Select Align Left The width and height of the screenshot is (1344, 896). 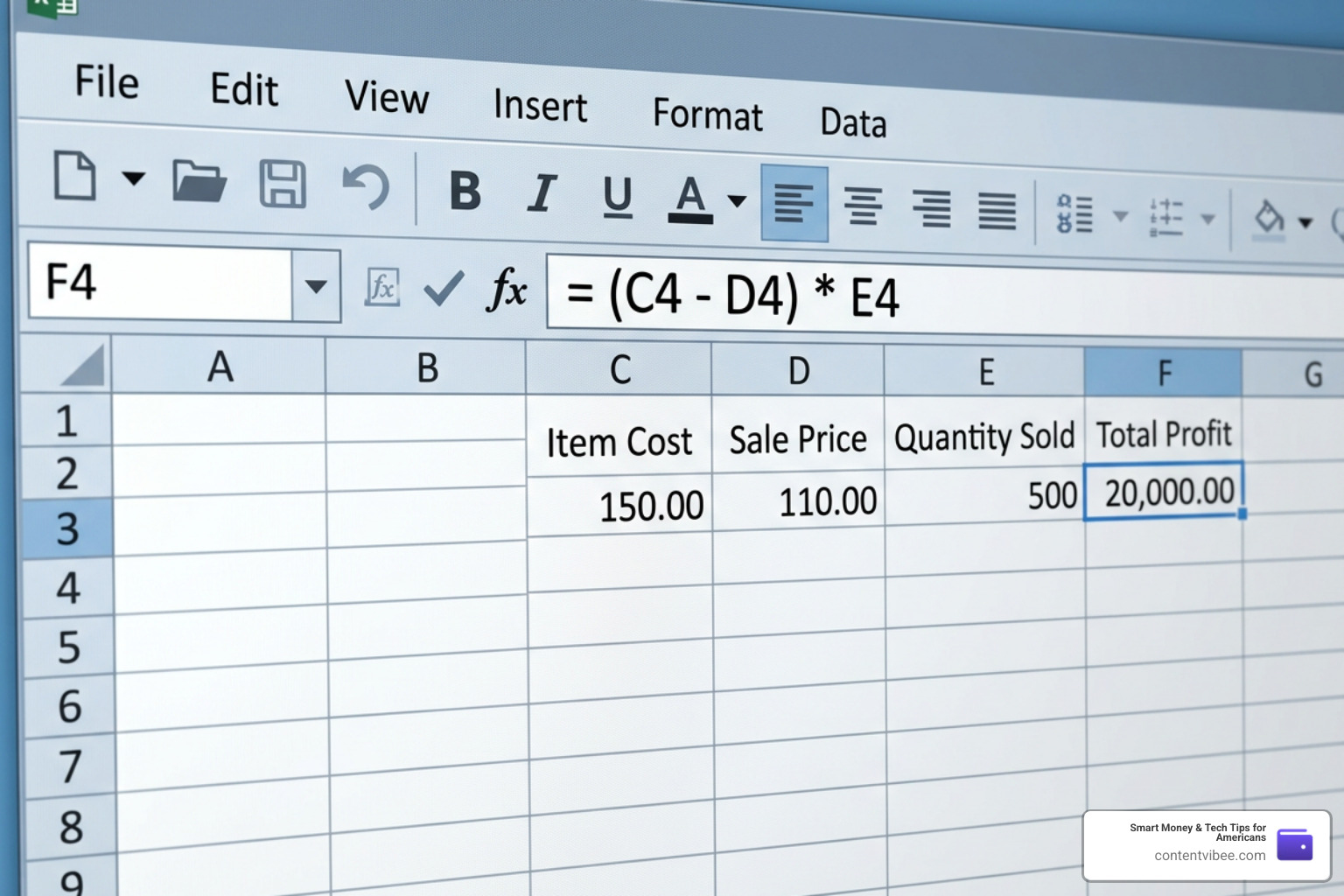(794, 203)
